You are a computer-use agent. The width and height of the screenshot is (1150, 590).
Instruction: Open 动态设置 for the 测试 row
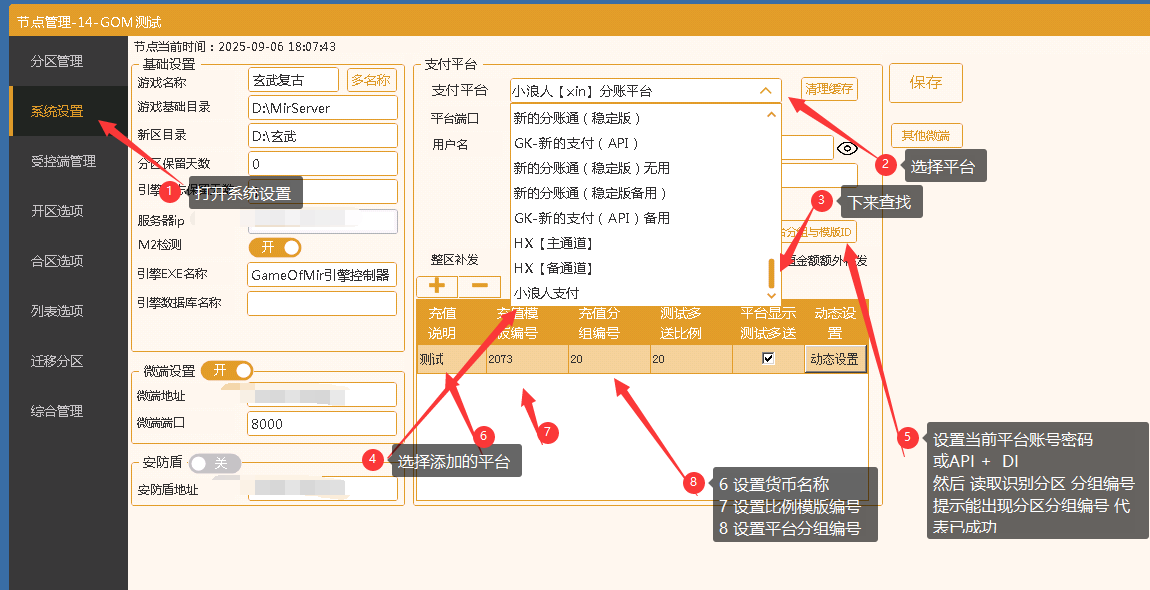point(835,358)
